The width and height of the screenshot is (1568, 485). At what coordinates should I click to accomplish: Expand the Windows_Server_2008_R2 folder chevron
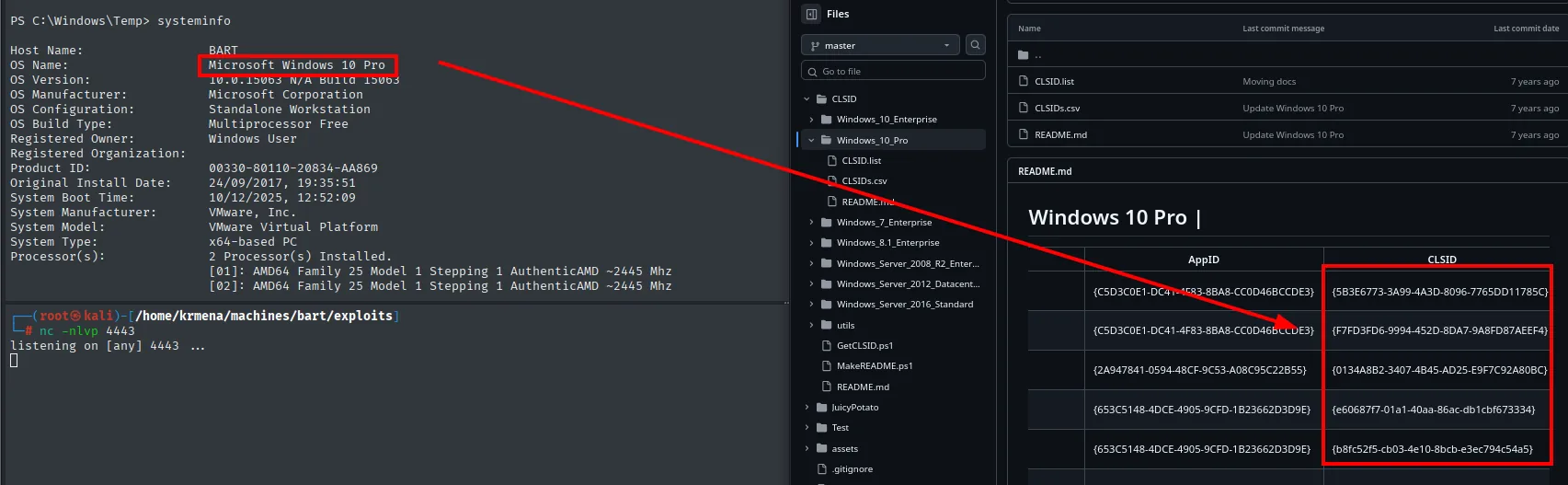pos(811,263)
